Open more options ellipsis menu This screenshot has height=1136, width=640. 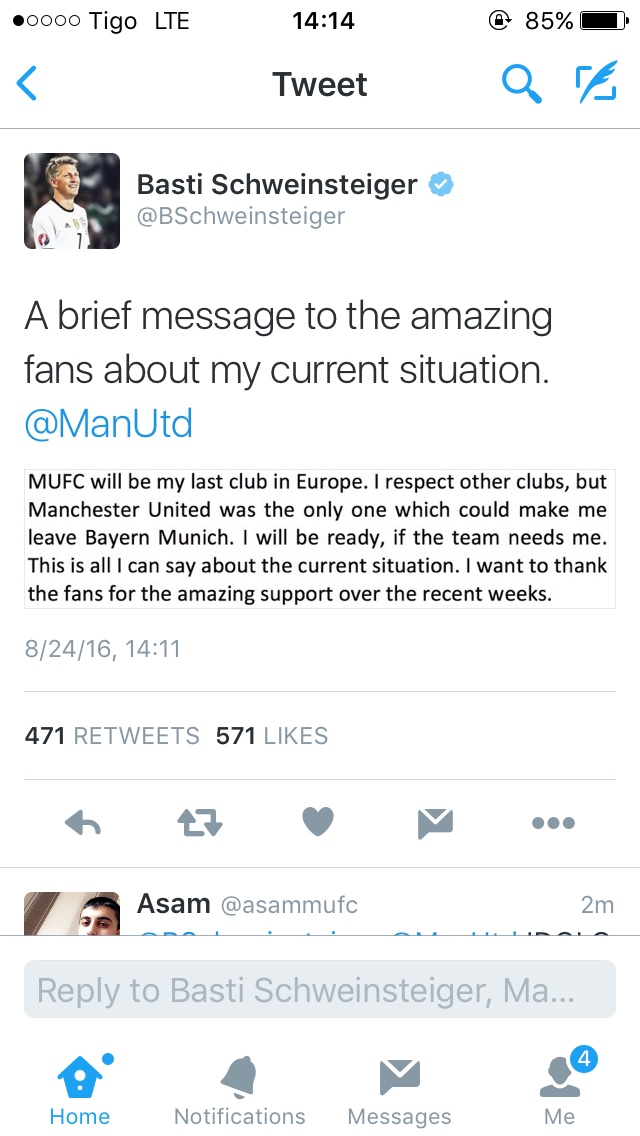tap(553, 823)
